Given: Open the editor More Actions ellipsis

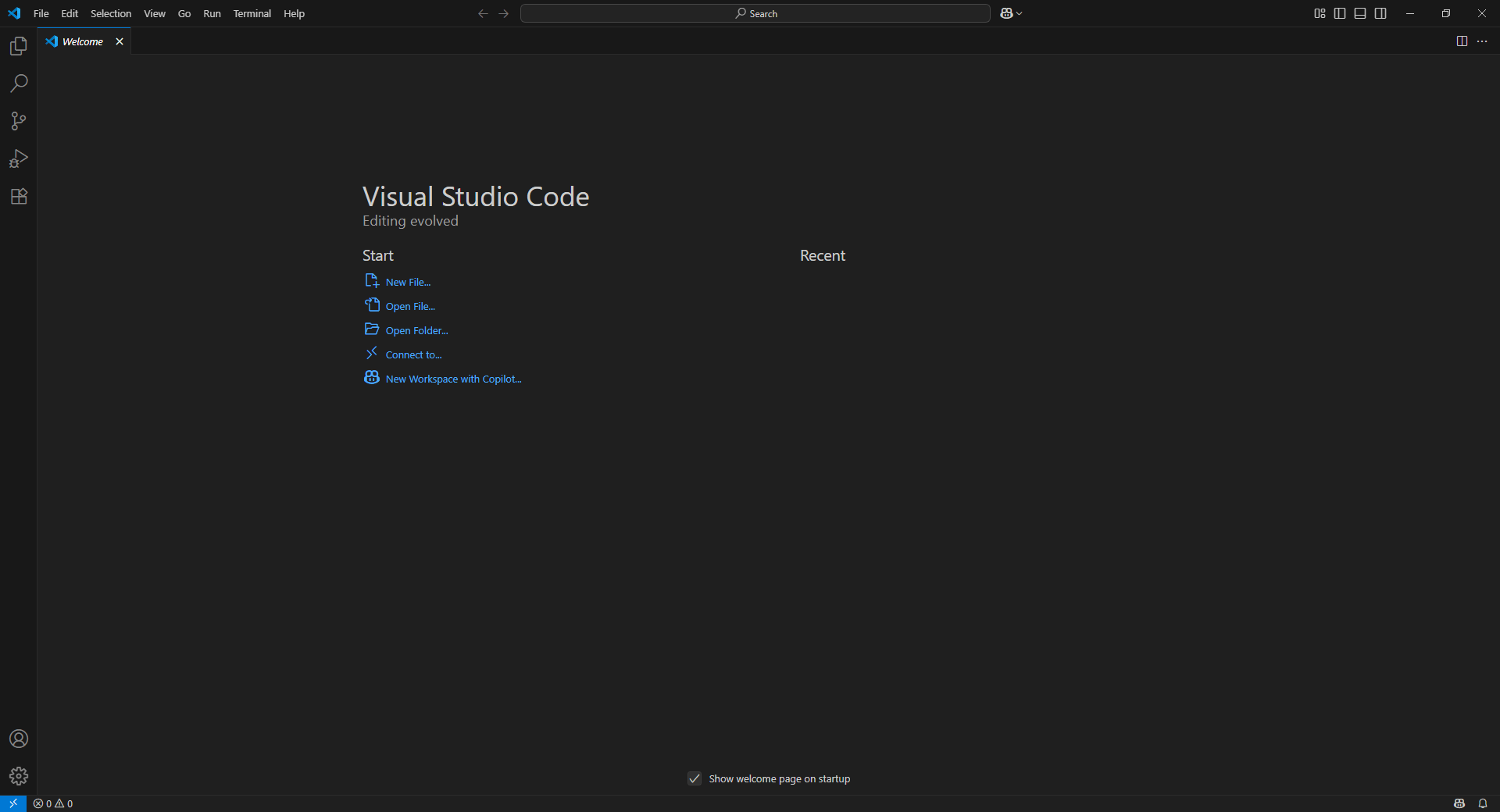Looking at the screenshot, I should pos(1482,41).
